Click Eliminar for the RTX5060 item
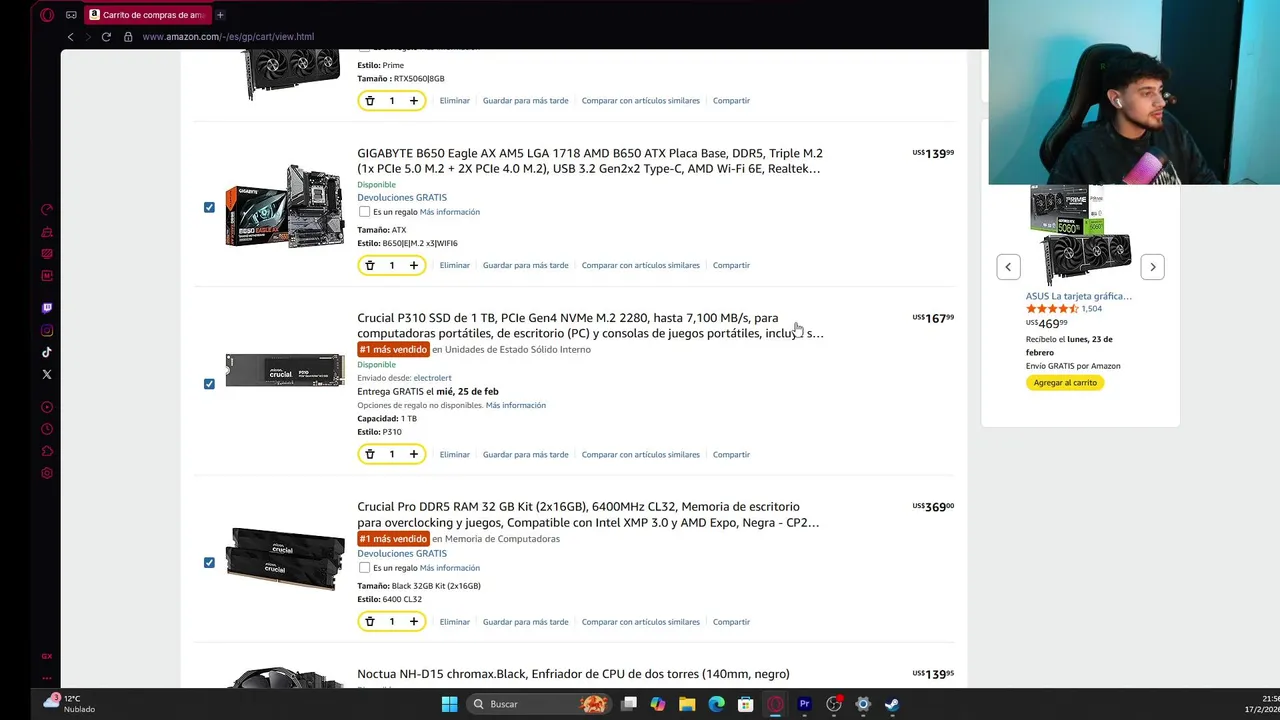This screenshot has width=1280, height=720. coord(454,101)
